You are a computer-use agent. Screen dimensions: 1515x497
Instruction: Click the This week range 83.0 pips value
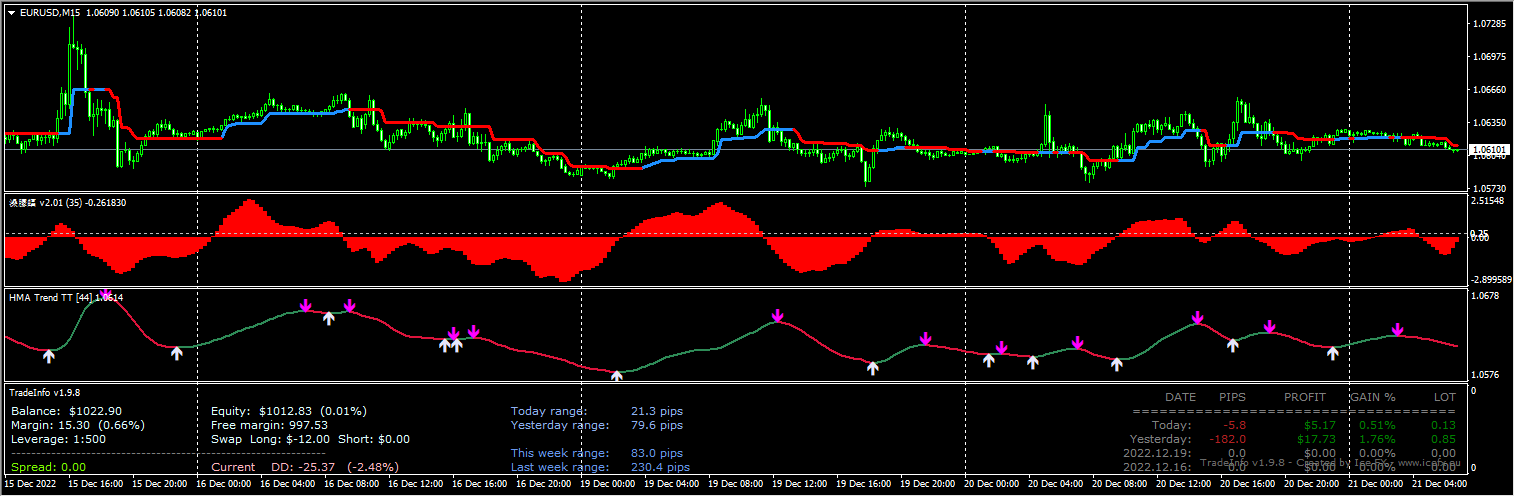pyautogui.click(x=657, y=453)
